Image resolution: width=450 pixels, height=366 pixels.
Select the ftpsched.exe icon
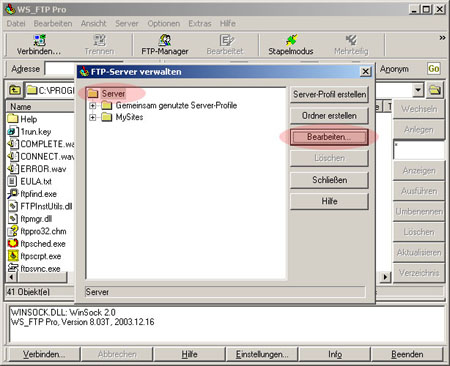point(13,244)
